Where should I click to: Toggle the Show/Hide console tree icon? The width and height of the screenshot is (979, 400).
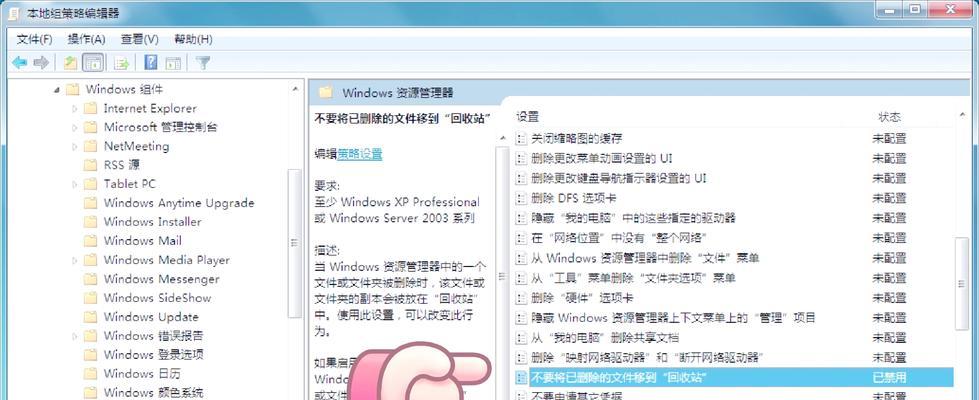tap(93, 62)
